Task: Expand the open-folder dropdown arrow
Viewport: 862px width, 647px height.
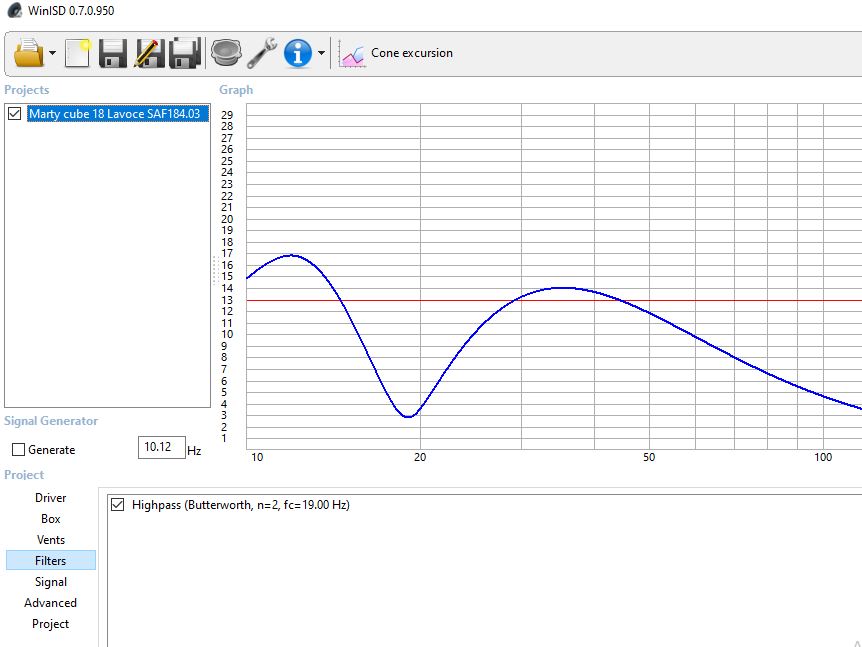Action: 52,53
